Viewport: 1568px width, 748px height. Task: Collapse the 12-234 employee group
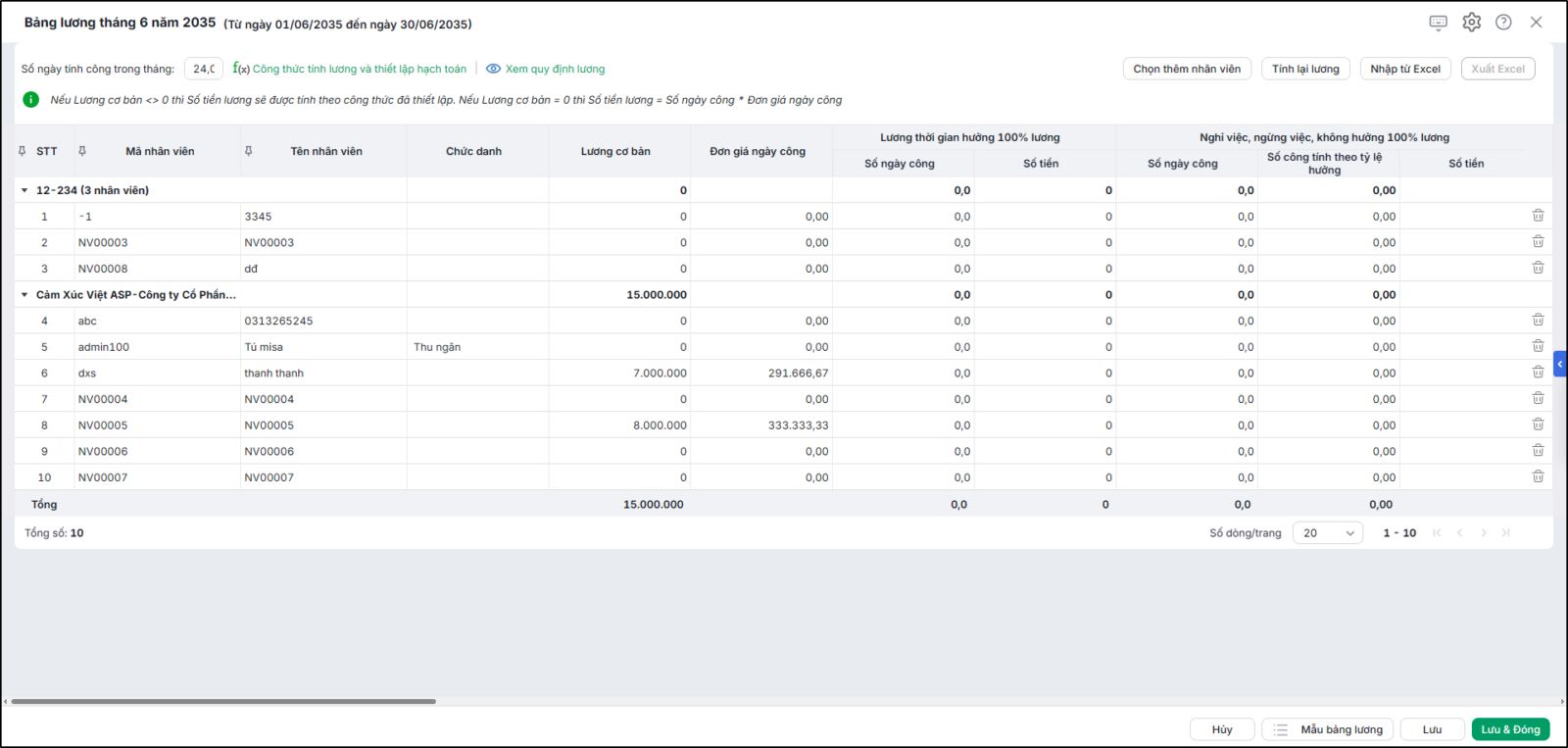(24, 190)
